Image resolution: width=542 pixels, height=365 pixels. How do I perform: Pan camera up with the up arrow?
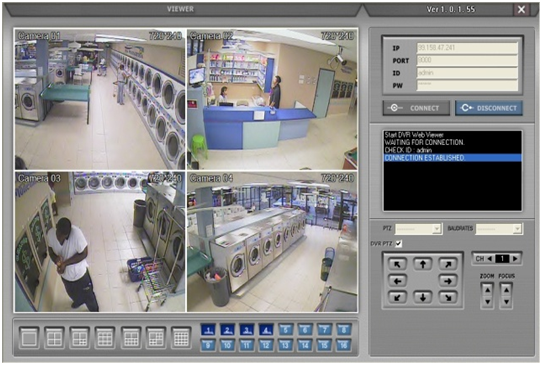(x=422, y=264)
